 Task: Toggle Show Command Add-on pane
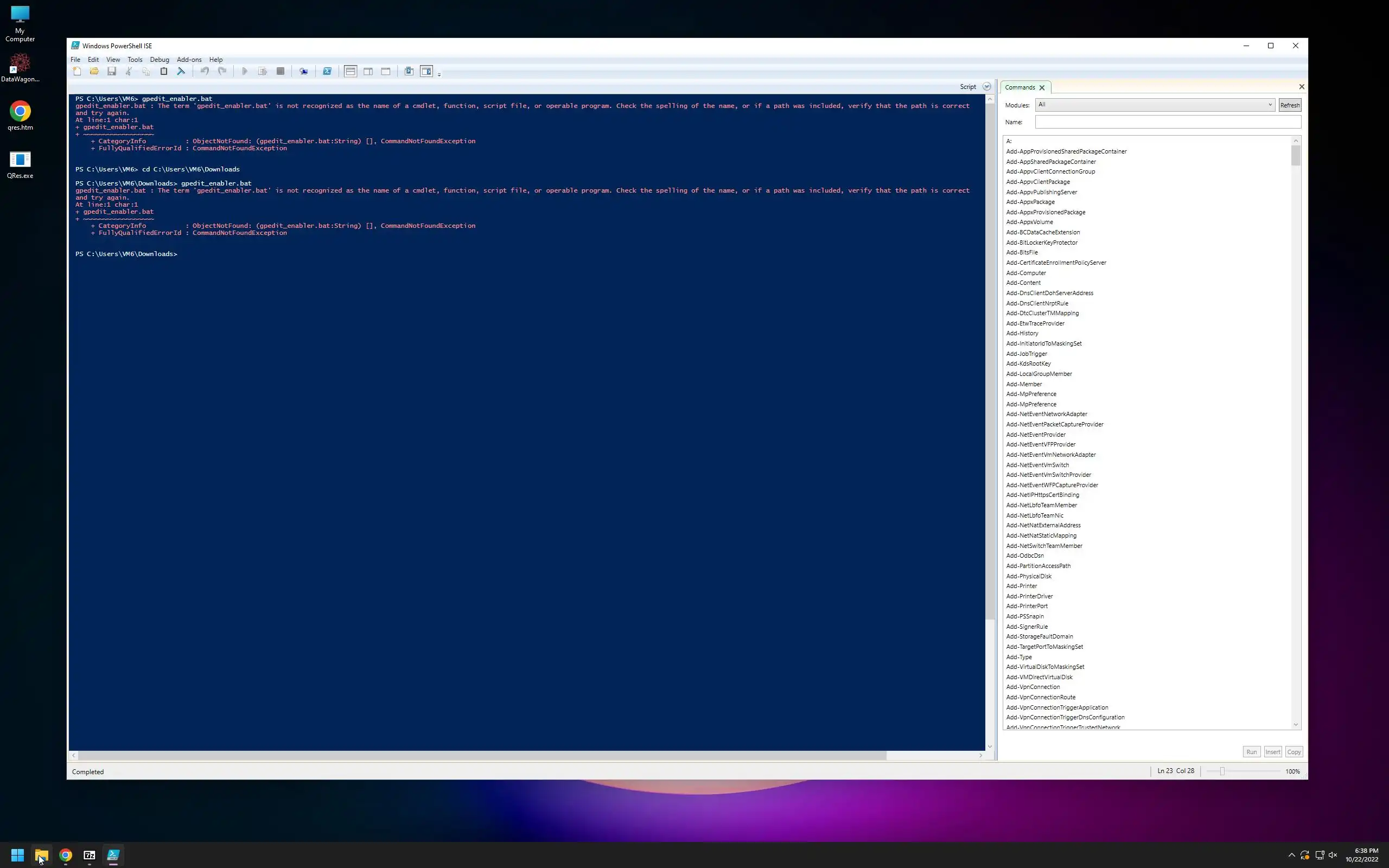(x=426, y=71)
